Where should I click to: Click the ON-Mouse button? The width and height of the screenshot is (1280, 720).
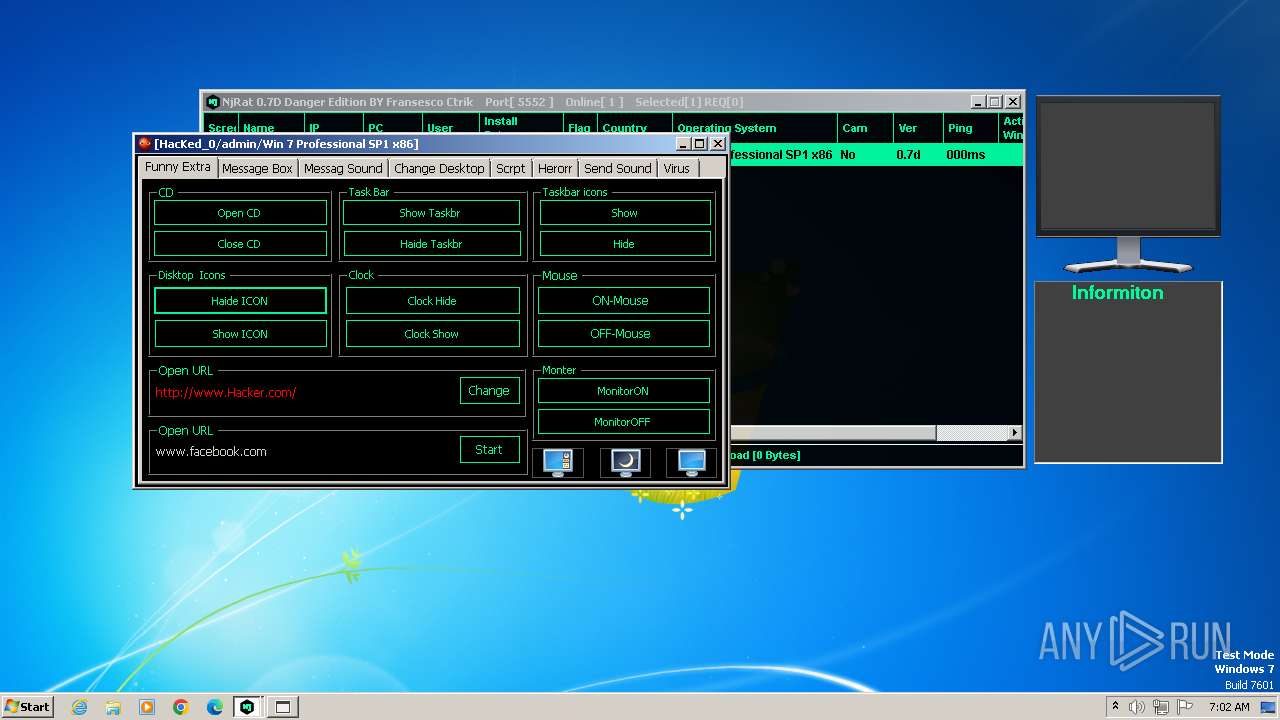[x=624, y=301]
